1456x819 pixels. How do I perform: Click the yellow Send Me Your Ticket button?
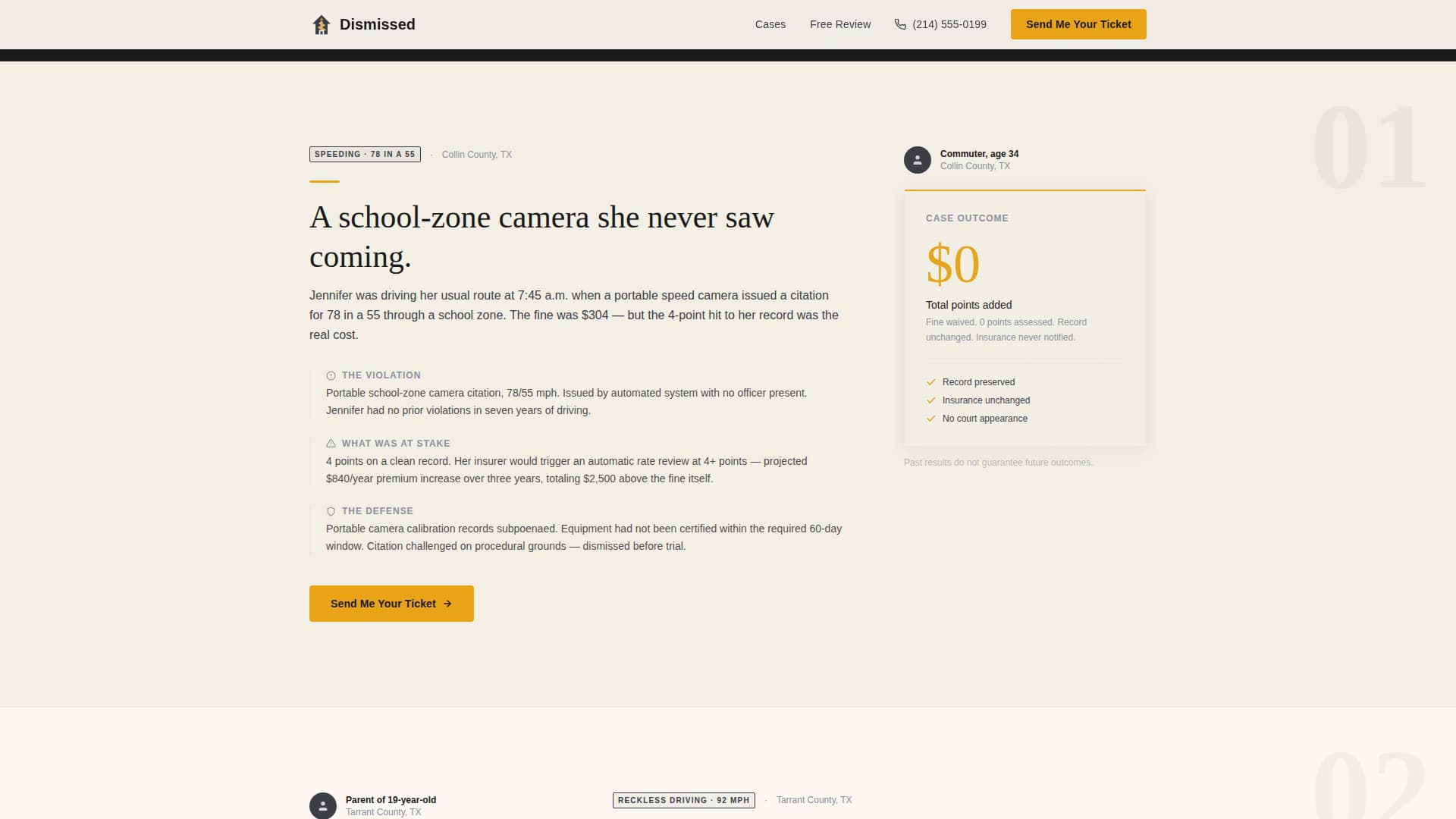pyautogui.click(x=391, y=604)
